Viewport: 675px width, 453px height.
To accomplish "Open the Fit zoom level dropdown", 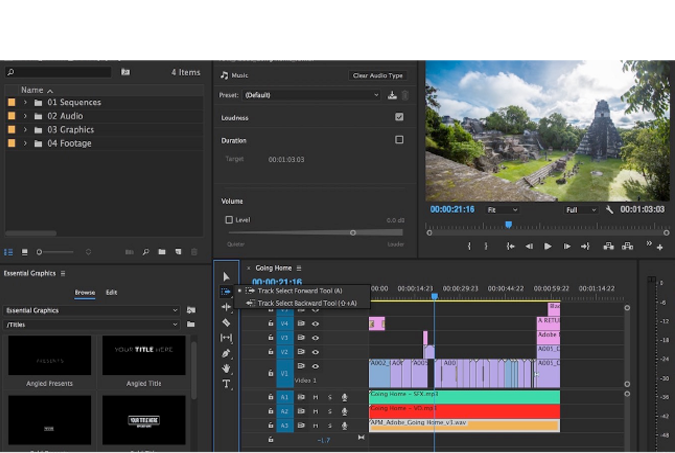I will [502, 210].
